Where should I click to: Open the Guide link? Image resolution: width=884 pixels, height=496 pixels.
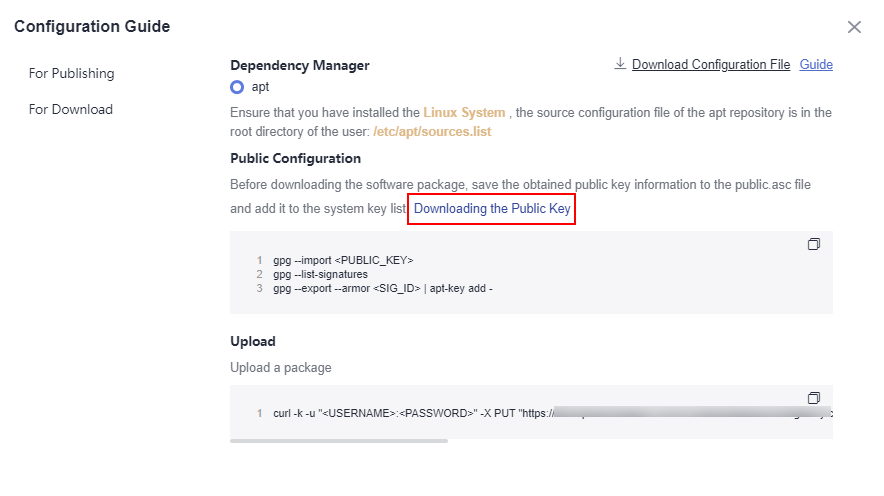point(816,64)
